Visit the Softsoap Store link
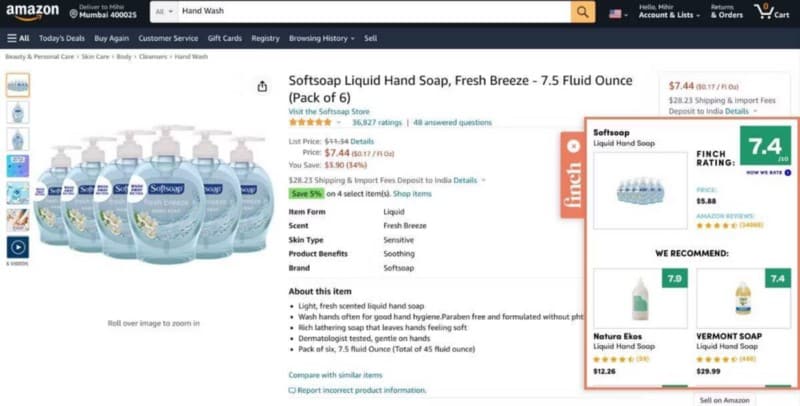Image resolution: width=800 pixels, height=406 pixels. pos(329,111)
